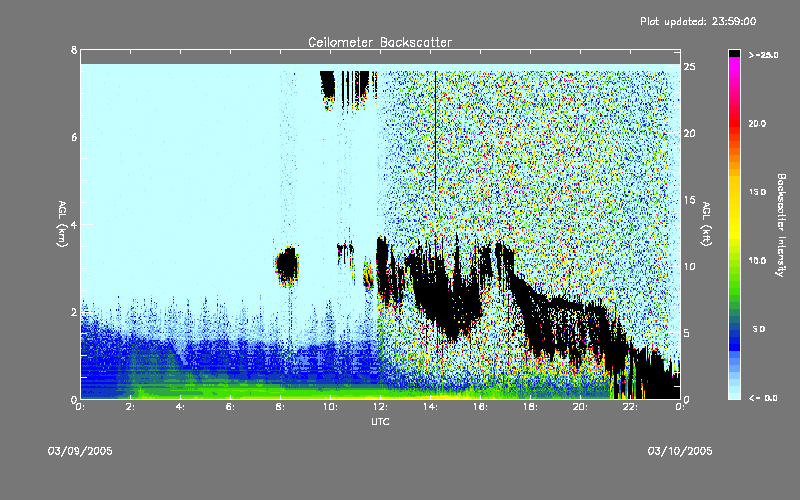
Task: Click the "18:" UTC tick label
Action: tap(530, 407)
